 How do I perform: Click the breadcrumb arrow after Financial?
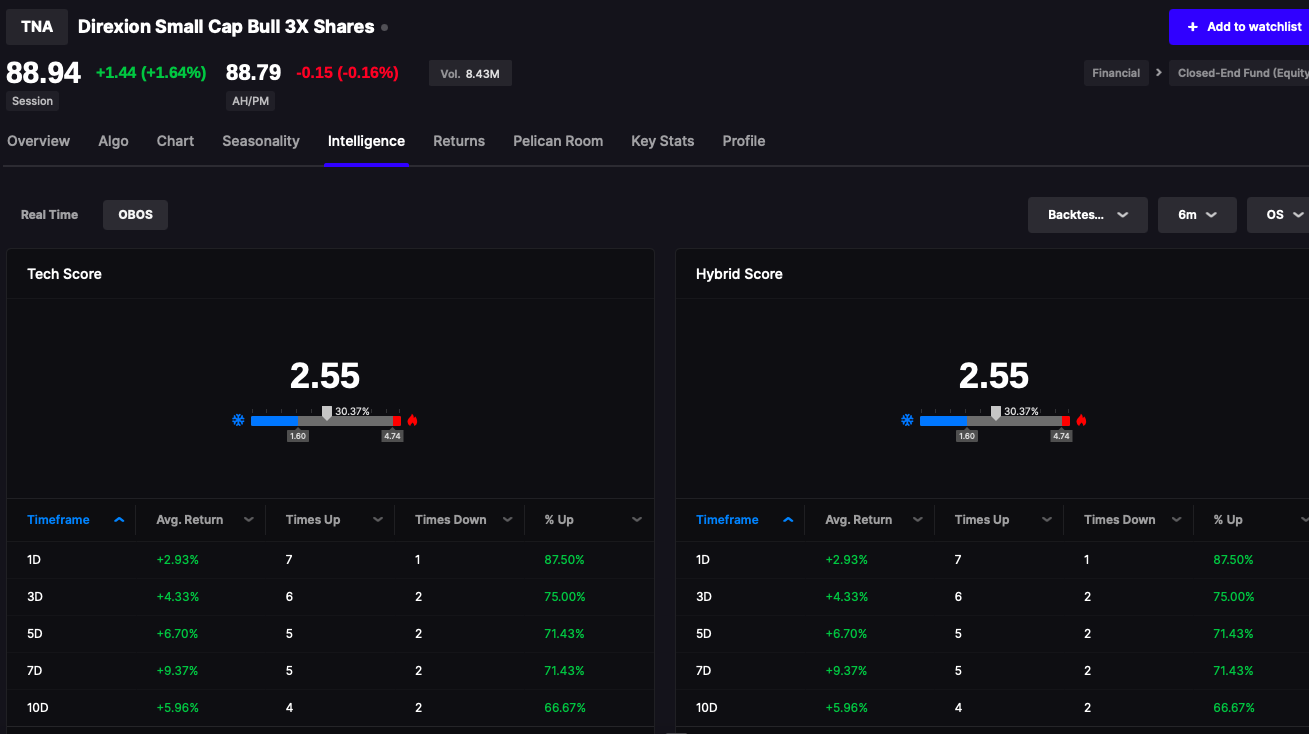(1158, 73)
